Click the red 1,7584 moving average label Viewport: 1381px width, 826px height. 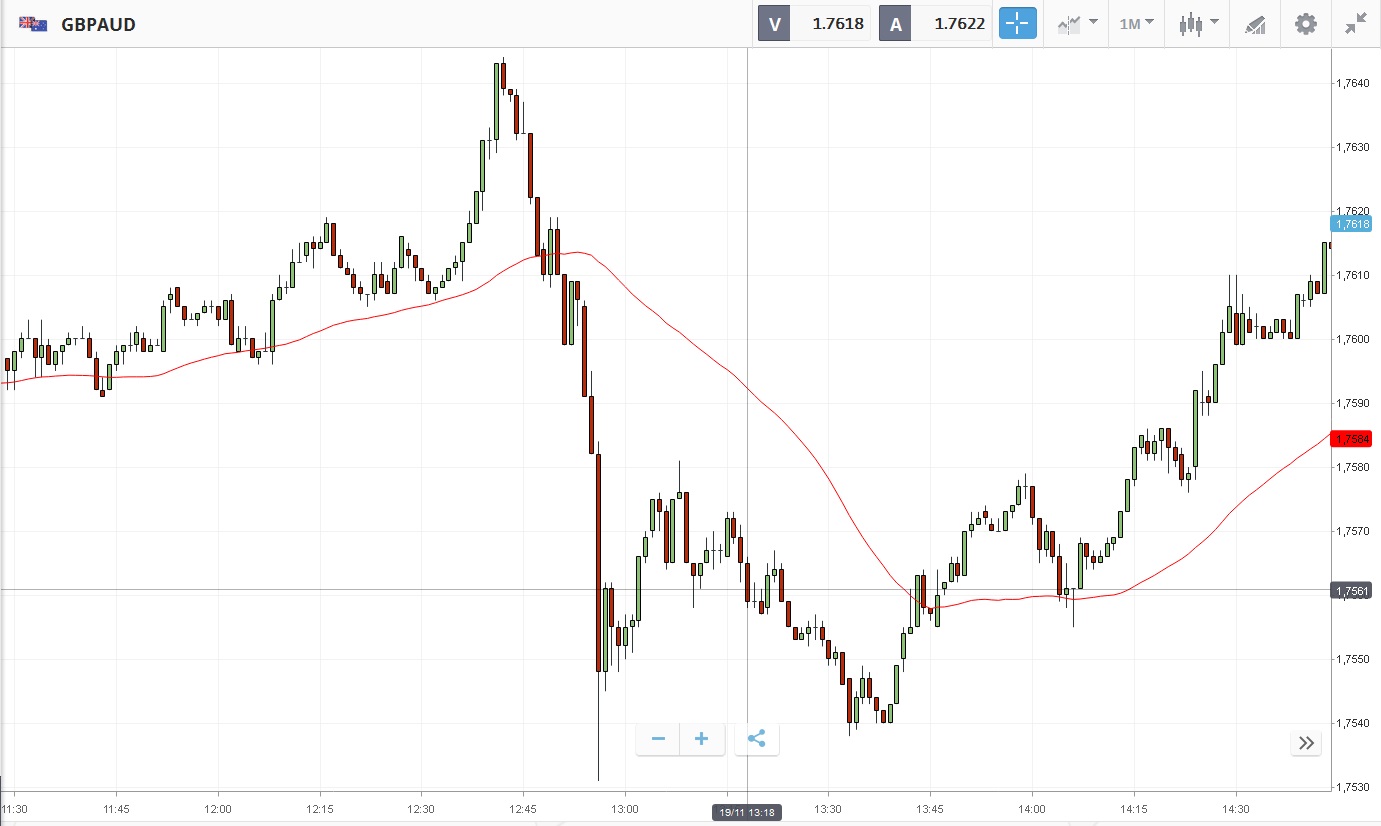(1351, 438)
